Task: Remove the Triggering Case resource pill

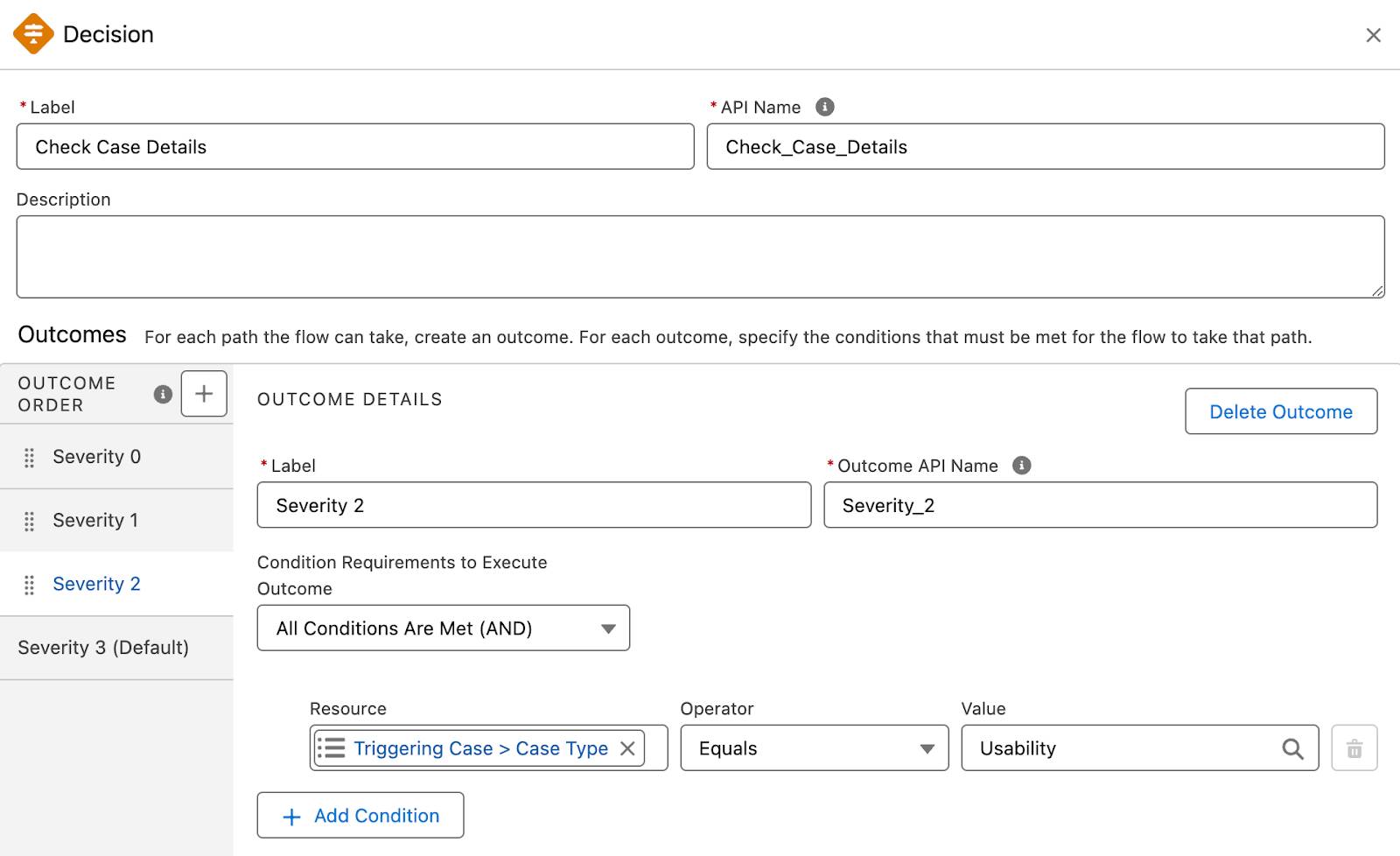Action: click(627, 748)
